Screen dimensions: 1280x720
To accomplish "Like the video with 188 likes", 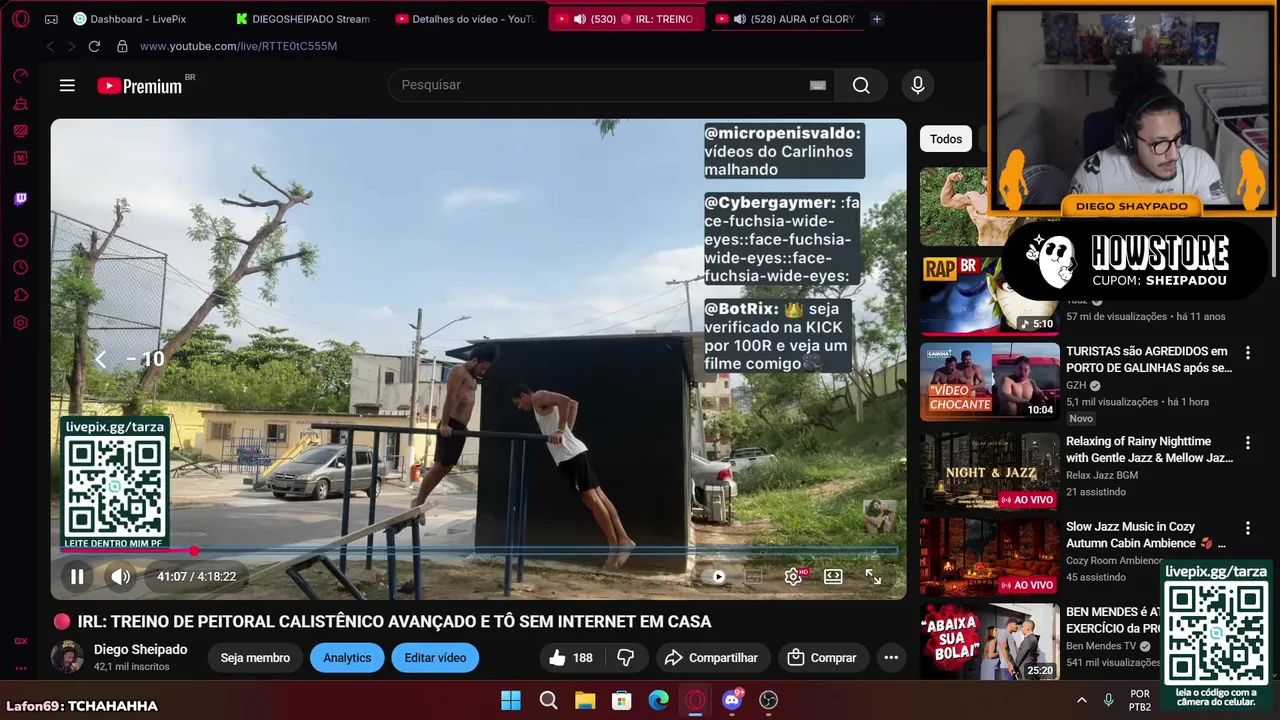I will (571, 657).
